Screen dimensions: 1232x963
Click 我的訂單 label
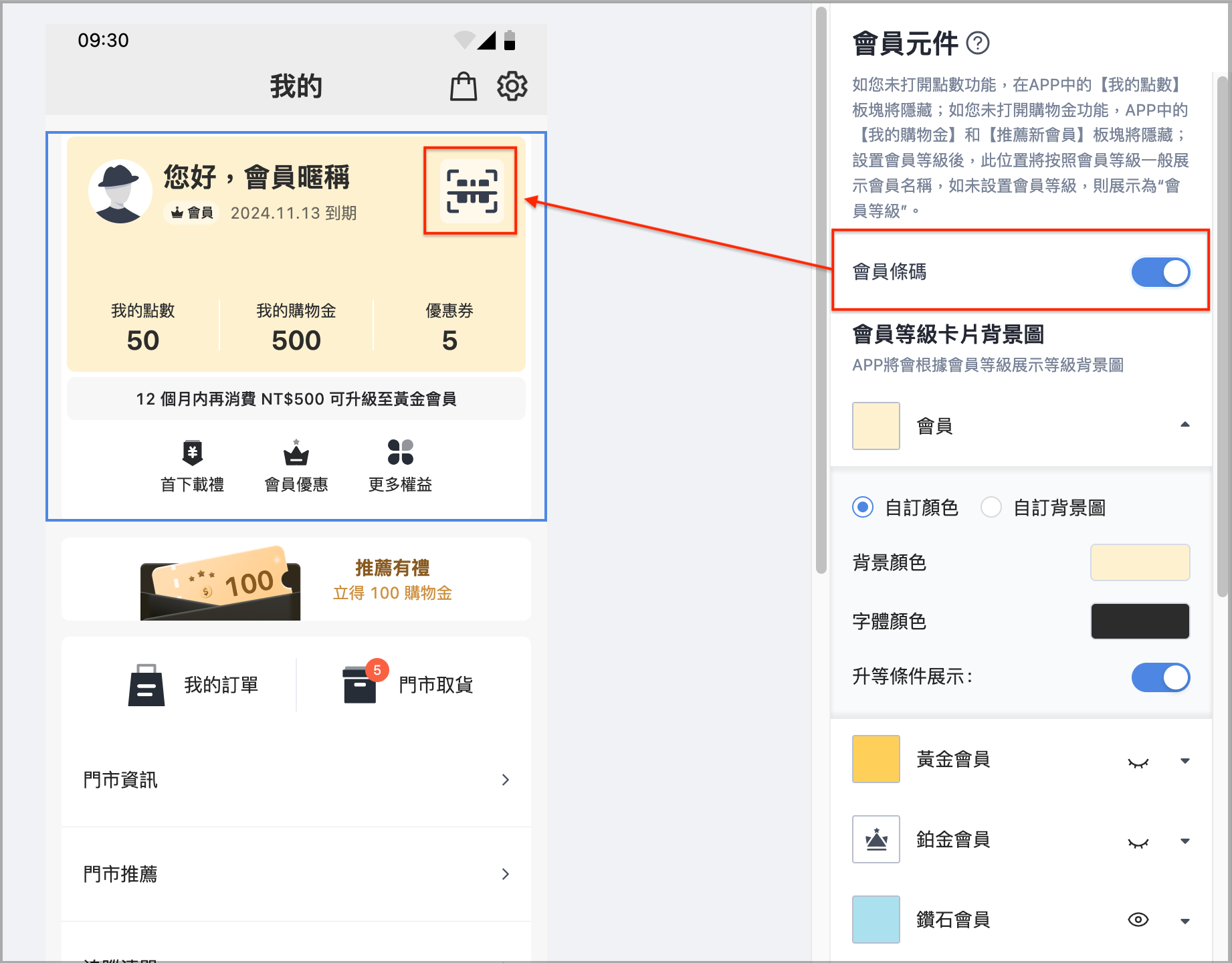point(221,685)
